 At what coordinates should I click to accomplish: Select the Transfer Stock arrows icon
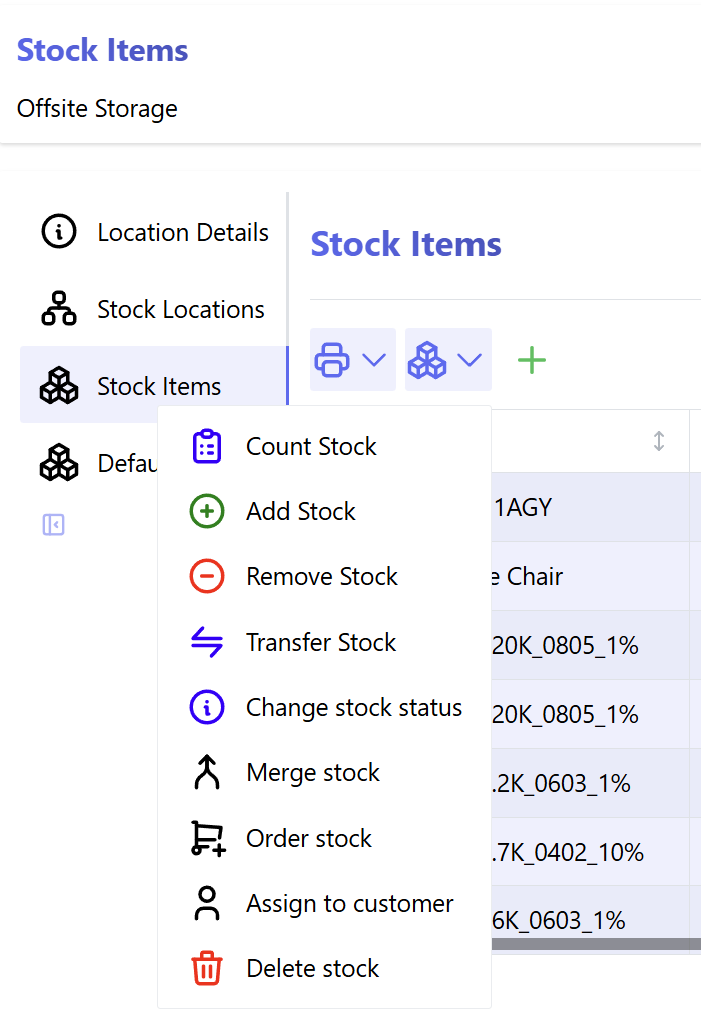206,642
